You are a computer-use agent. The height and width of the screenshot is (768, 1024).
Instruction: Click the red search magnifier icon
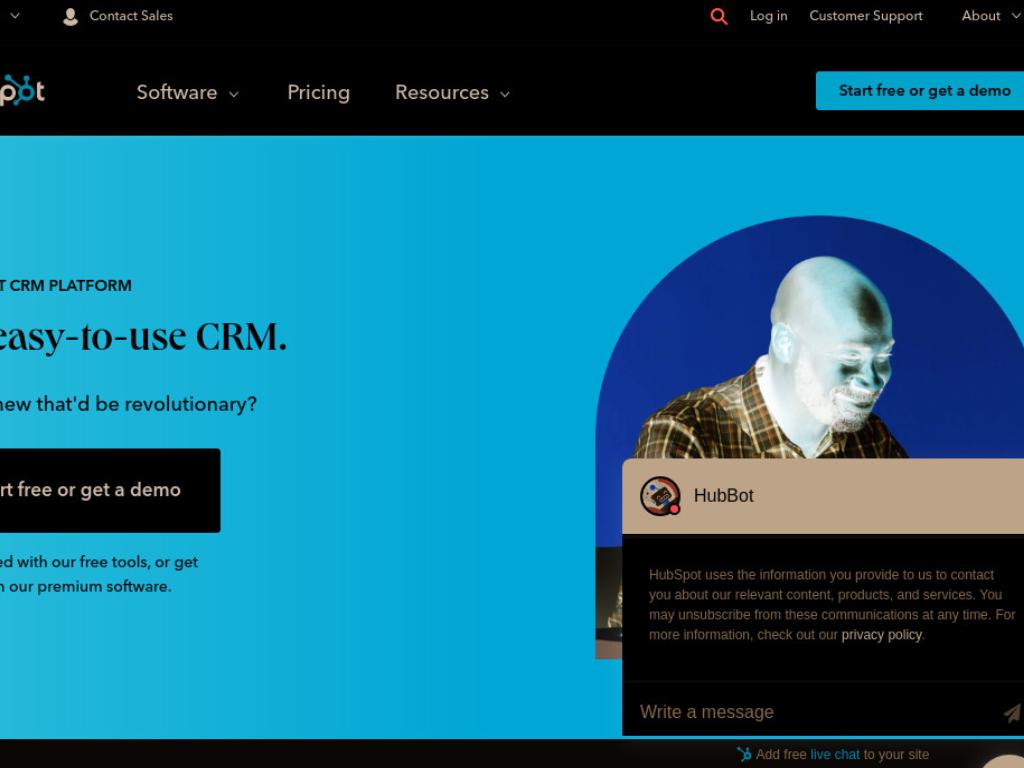718,16
